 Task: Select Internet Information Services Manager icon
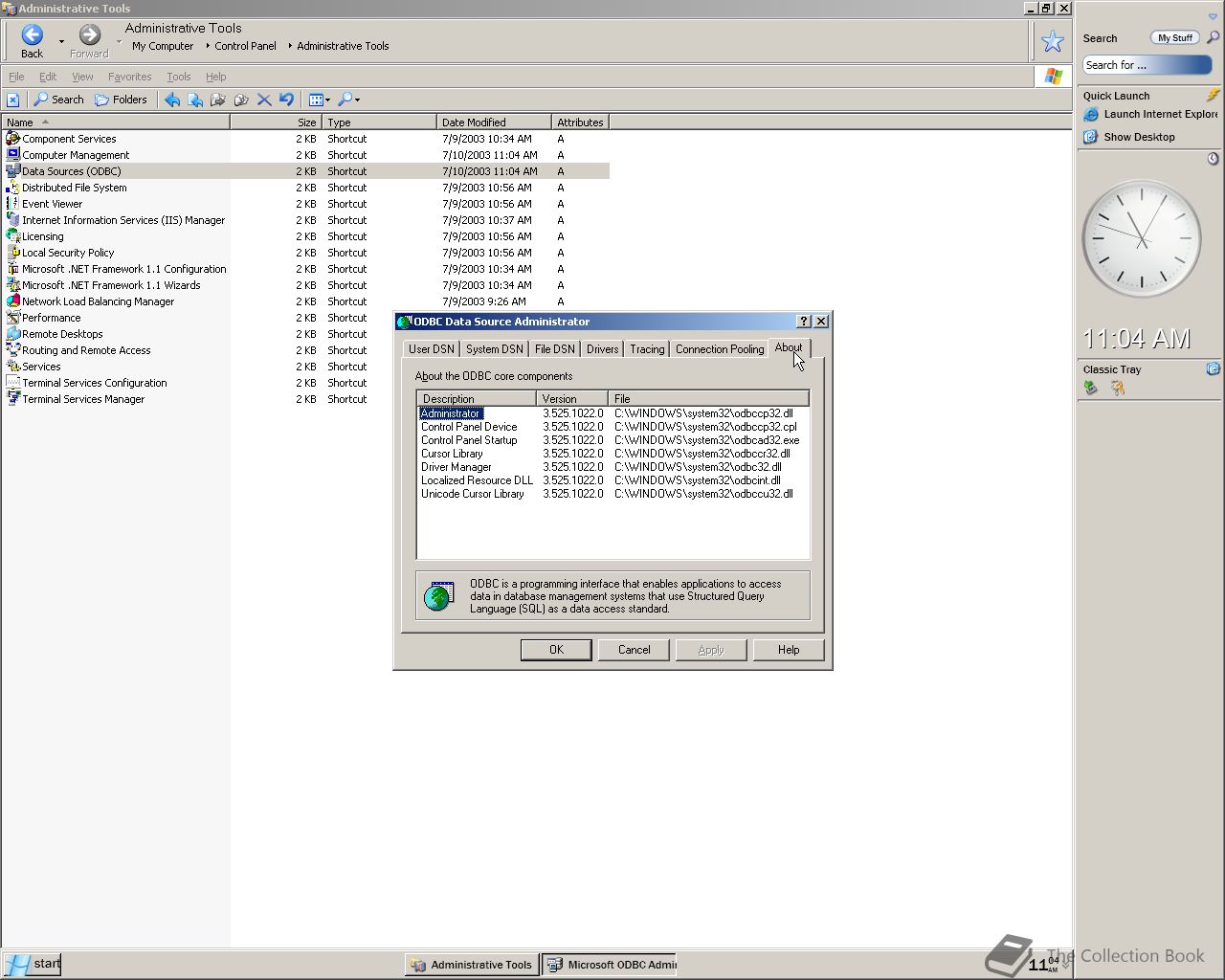13,220
